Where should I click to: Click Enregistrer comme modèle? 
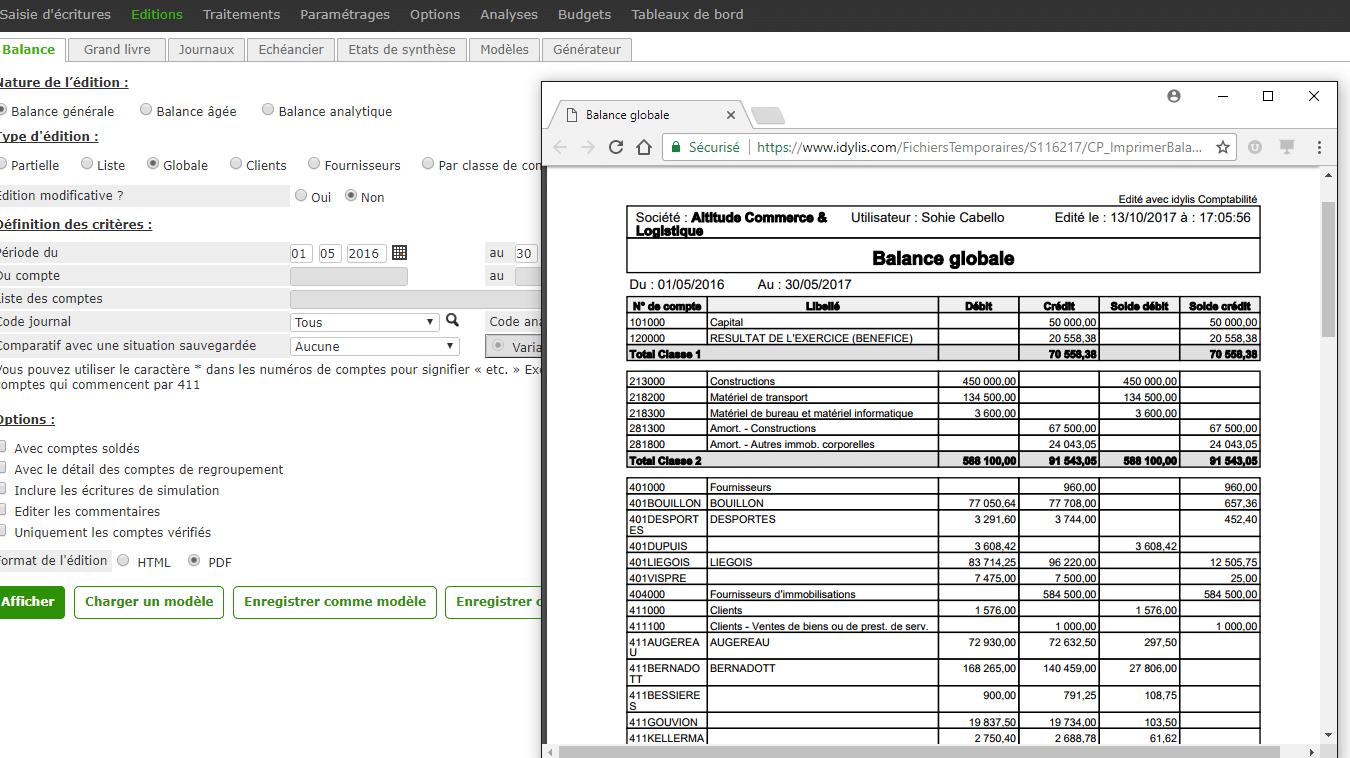point(334,602)
